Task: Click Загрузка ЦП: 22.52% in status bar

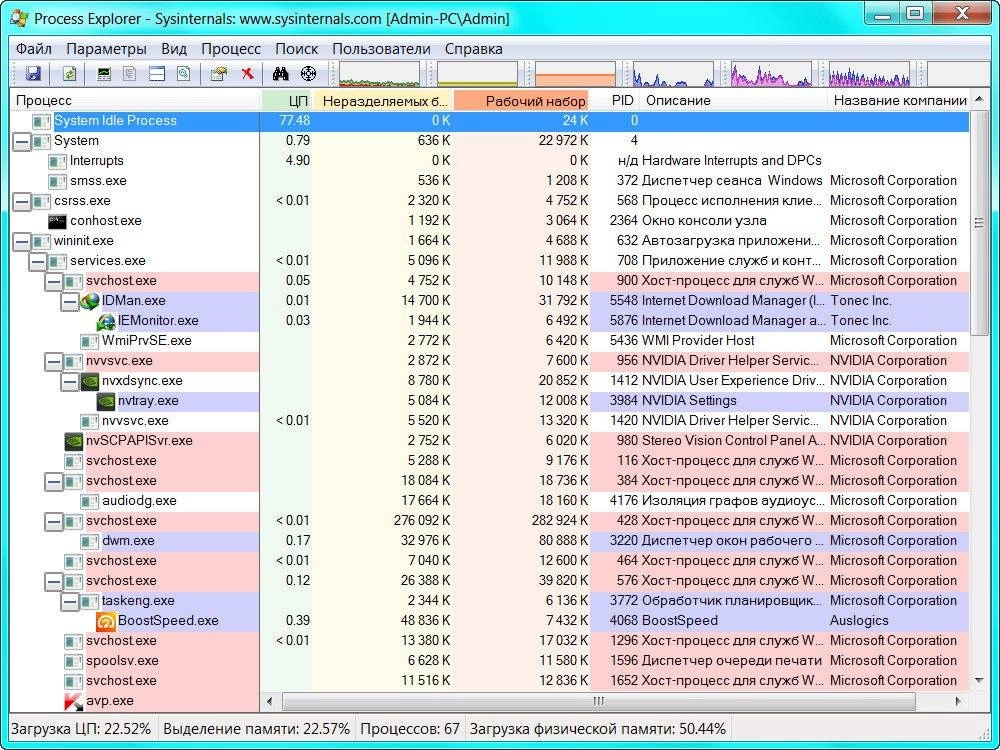Action: pyautogui.click(x=81, y=729)
